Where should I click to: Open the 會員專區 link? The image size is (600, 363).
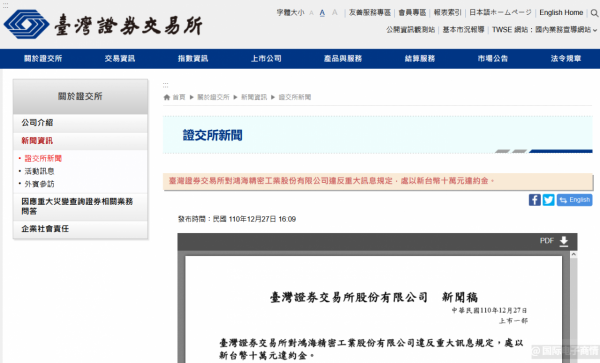point(412,13)
